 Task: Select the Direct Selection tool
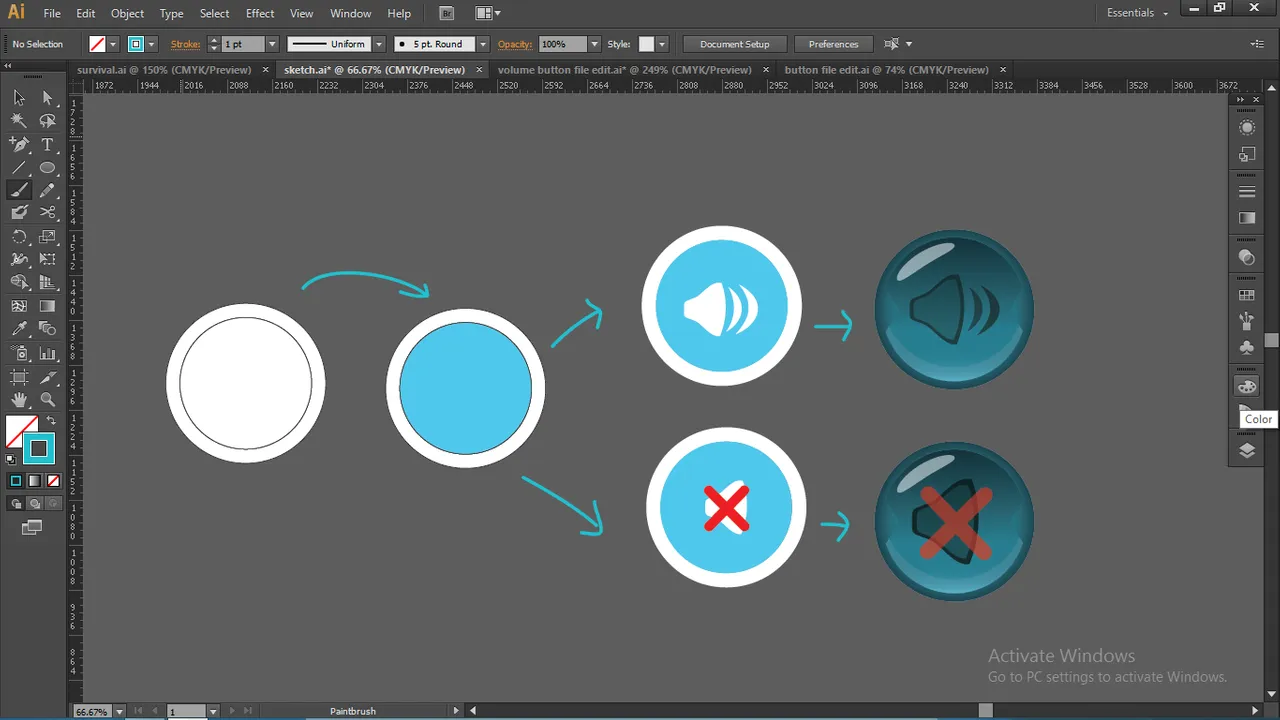pos(47,97)
